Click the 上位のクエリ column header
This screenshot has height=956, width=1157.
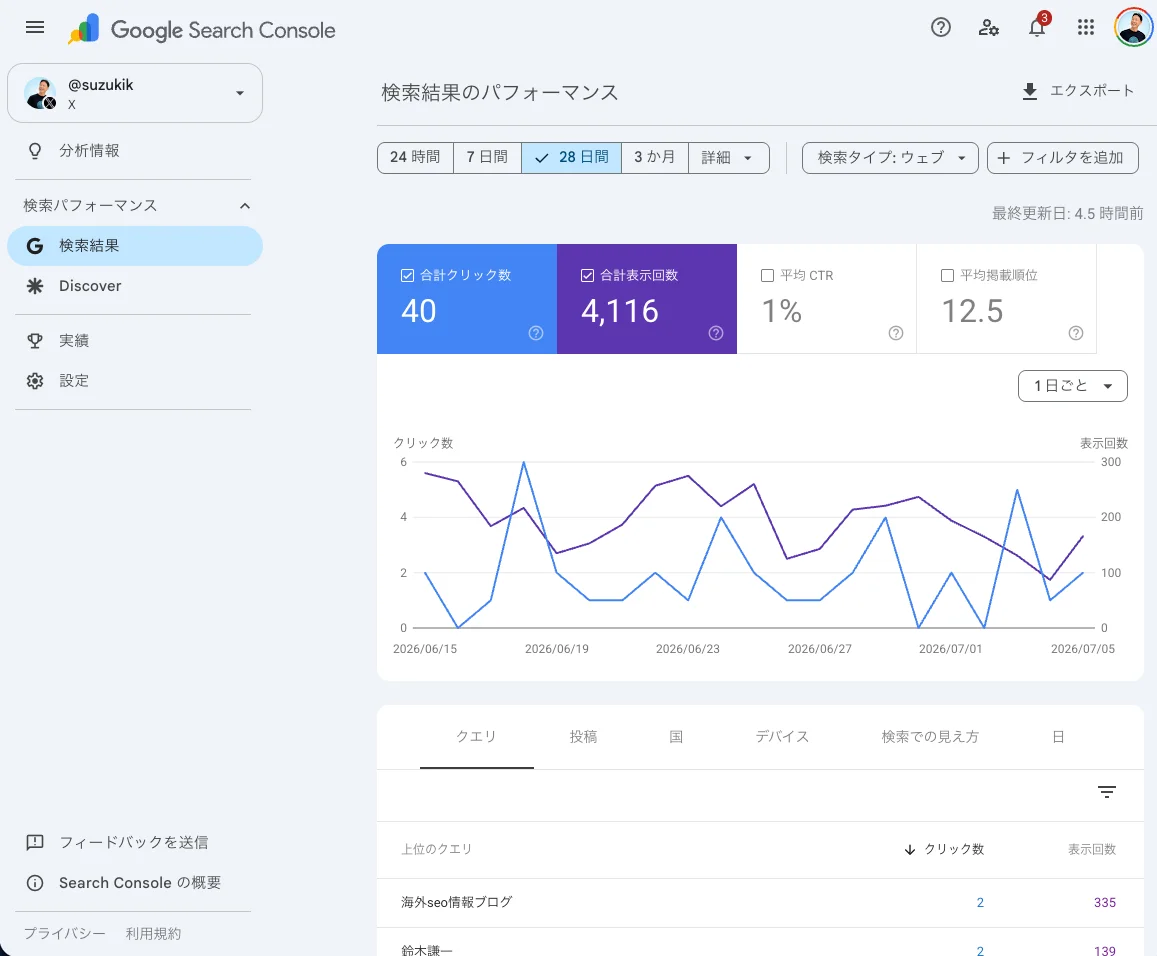pos(436,850)
